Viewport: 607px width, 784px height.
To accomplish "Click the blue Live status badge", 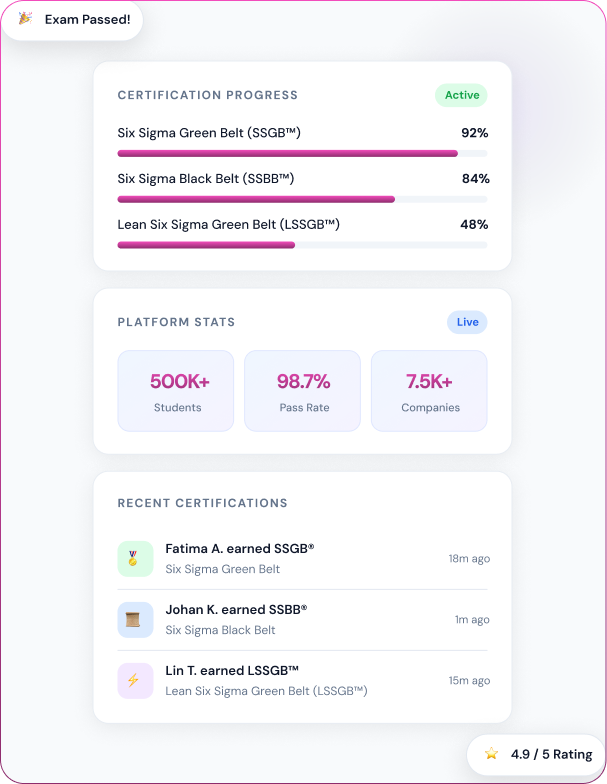I will point(467,322).
